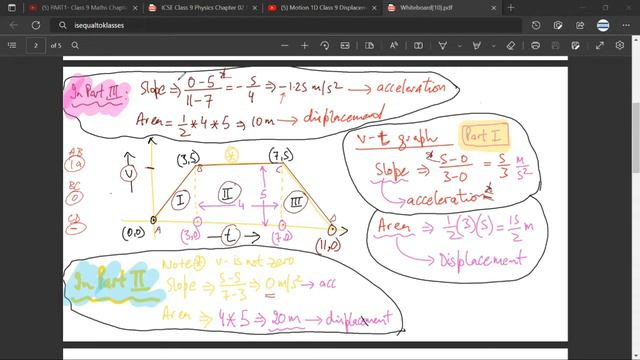Click the Save as icon in PDF toolbar
Image resolution: width=640 pixels, height=360 pixels.
coord(576,45)
